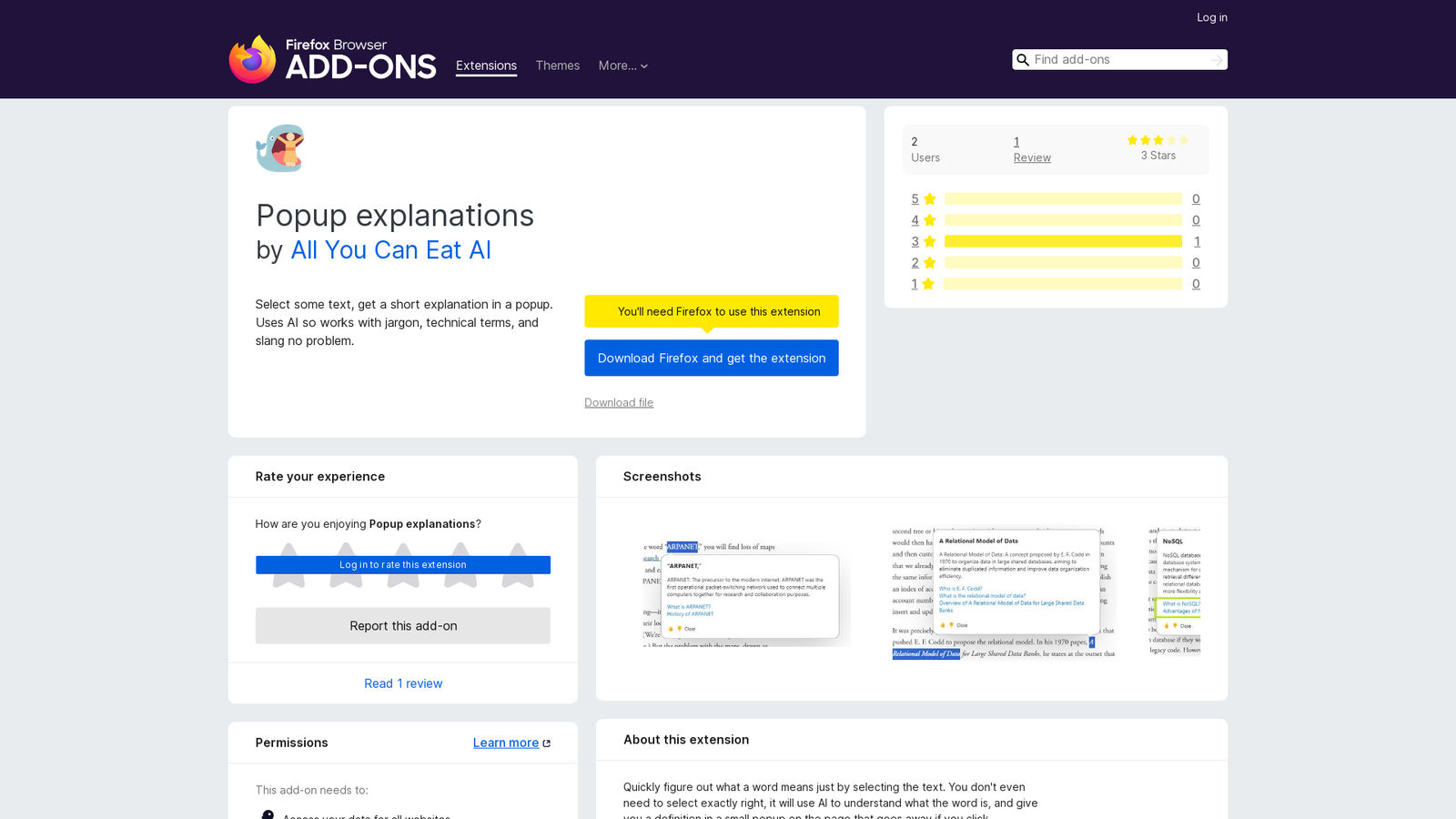Open the 1 Review link
Screen dimensions: 1456x819
pyautogui.click(x=1032, y=149)
